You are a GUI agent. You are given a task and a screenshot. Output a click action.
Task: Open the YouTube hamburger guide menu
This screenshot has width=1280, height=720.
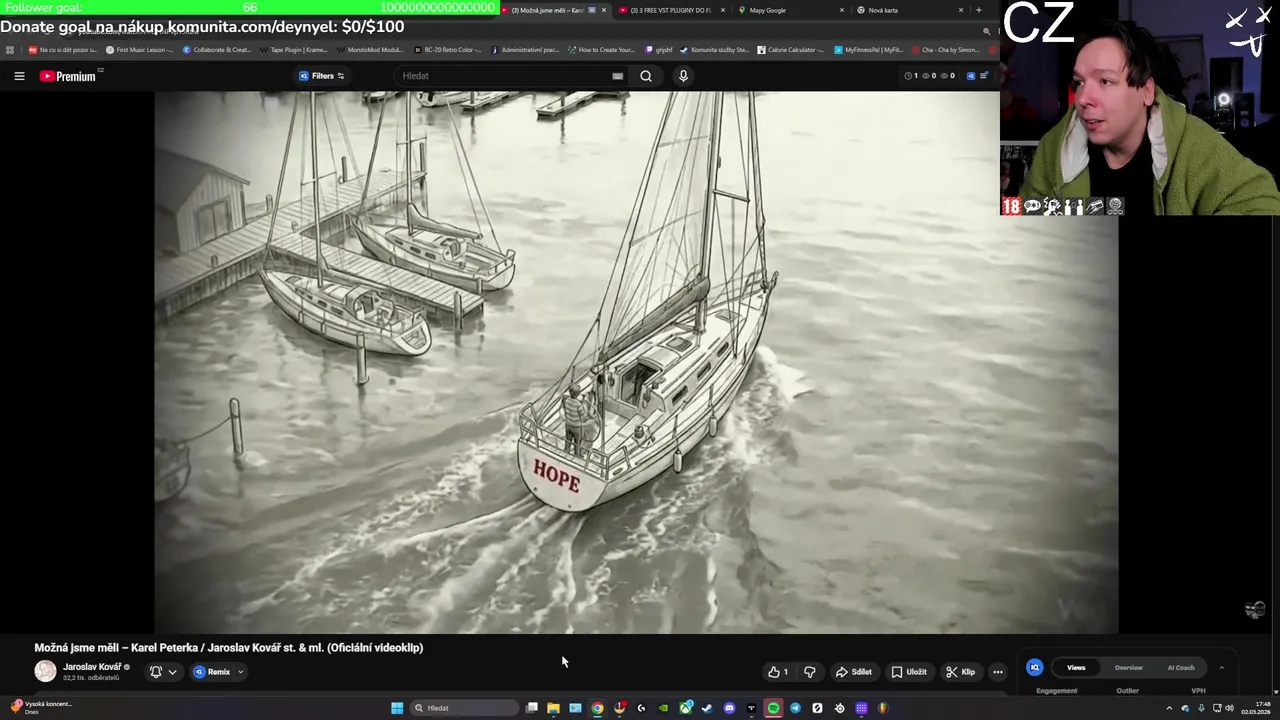pyautogui.click(x=19, y=76)
